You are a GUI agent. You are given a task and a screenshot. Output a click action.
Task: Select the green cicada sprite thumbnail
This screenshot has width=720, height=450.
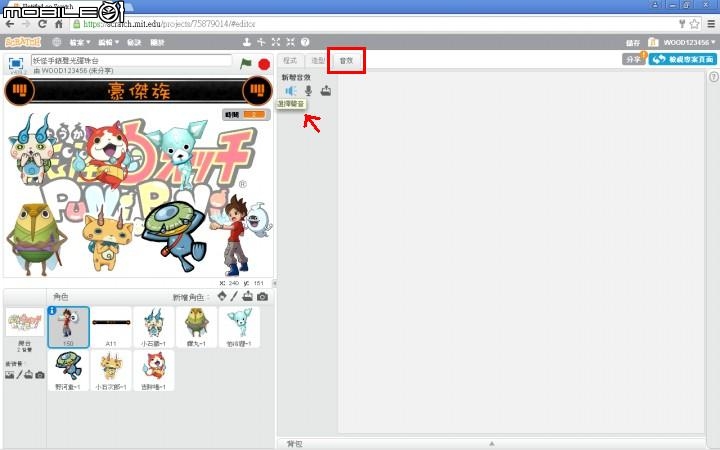pyautogui.click(x=197, y=327)
